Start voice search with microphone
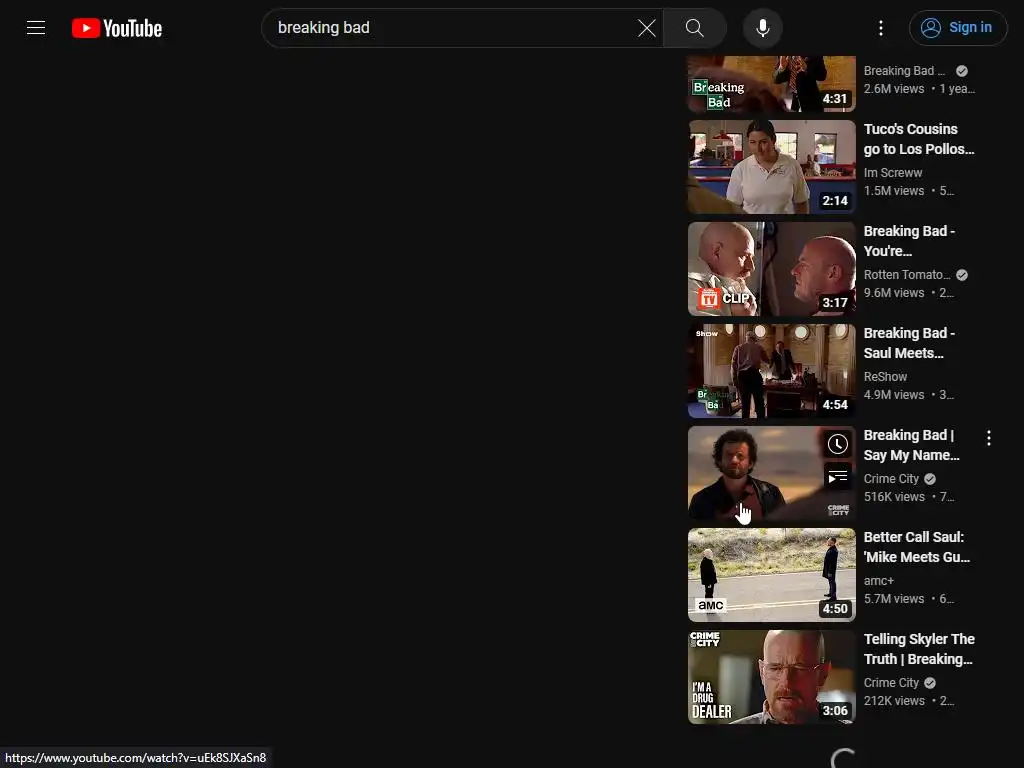This screenshot has width=1024, height=768. point(763,28)
